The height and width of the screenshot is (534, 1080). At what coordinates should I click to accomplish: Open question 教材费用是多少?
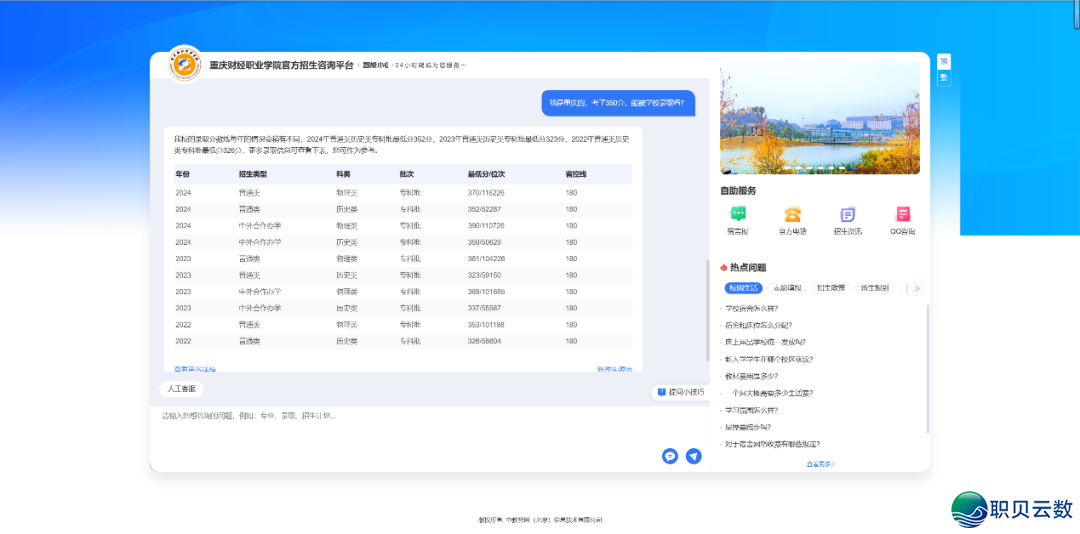[752, 376]
